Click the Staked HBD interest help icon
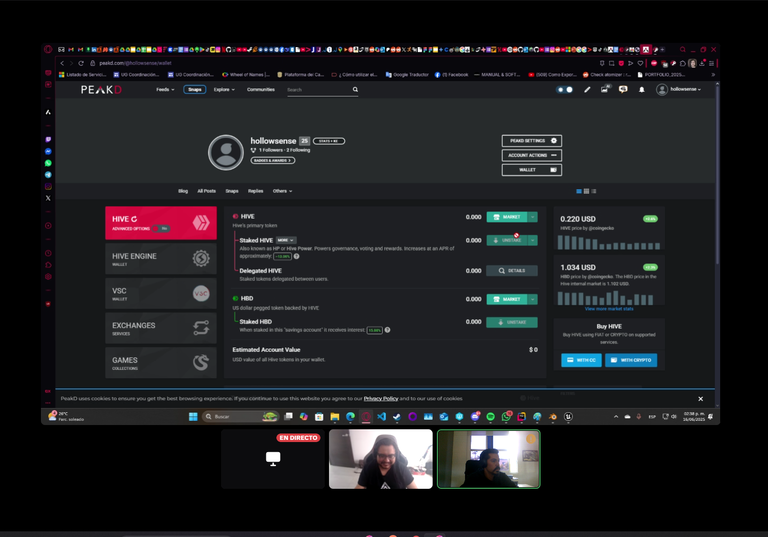The height and width of the screenshot is (537, 768). pyautogui.click(x=387, y=330)
